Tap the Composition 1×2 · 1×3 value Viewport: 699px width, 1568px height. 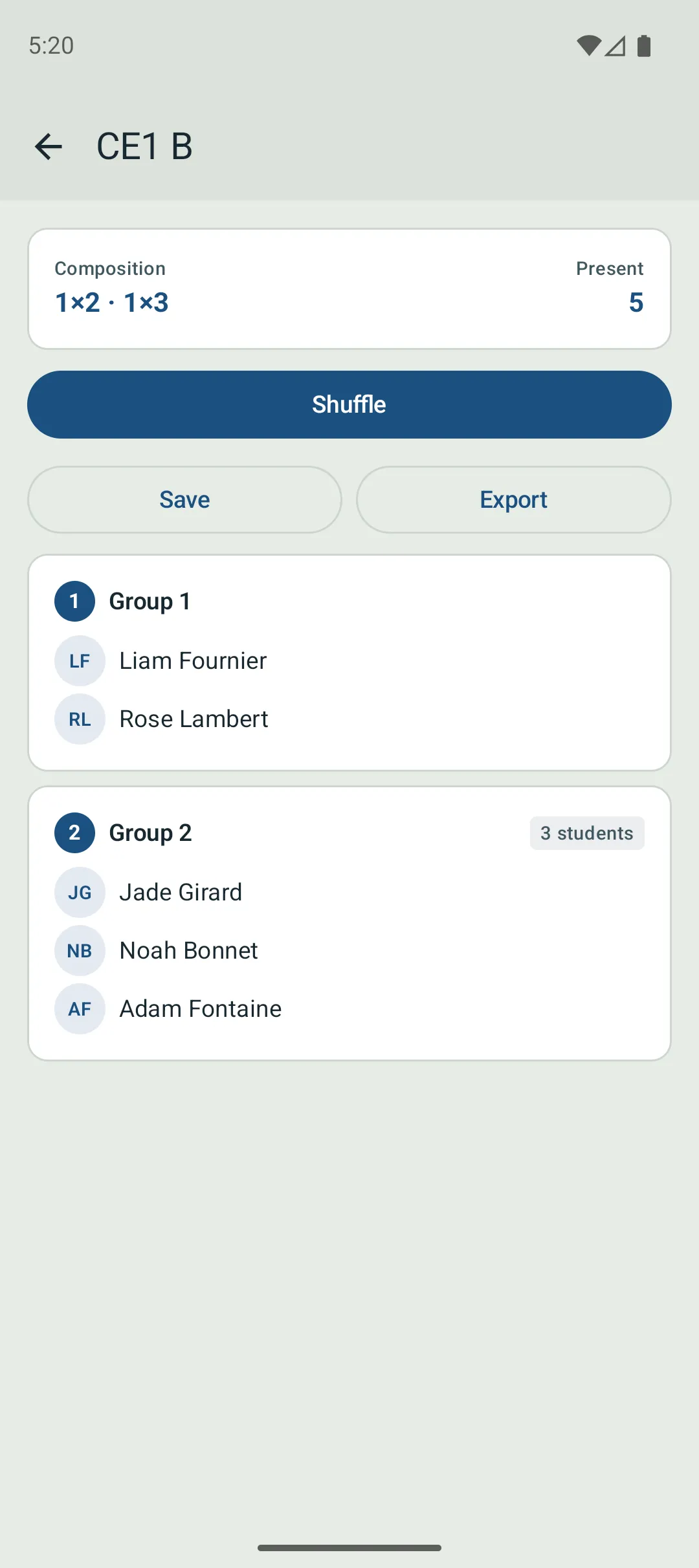coord(112,302)
